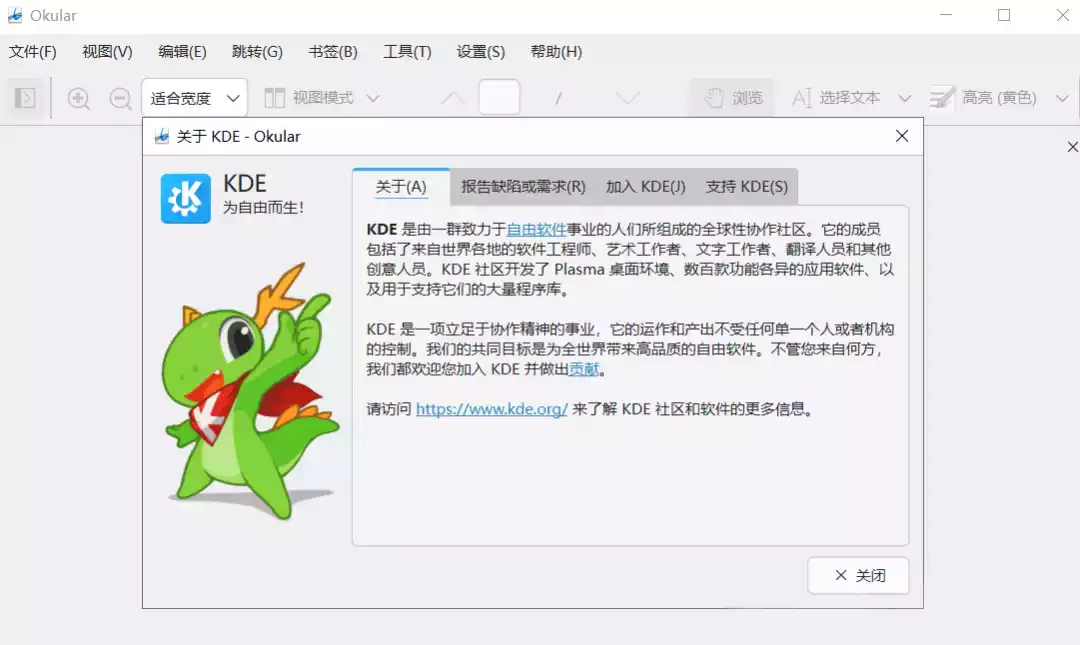Open the 视图(V) menu
Screen dimensions: 1080x645
click(107, 52)
